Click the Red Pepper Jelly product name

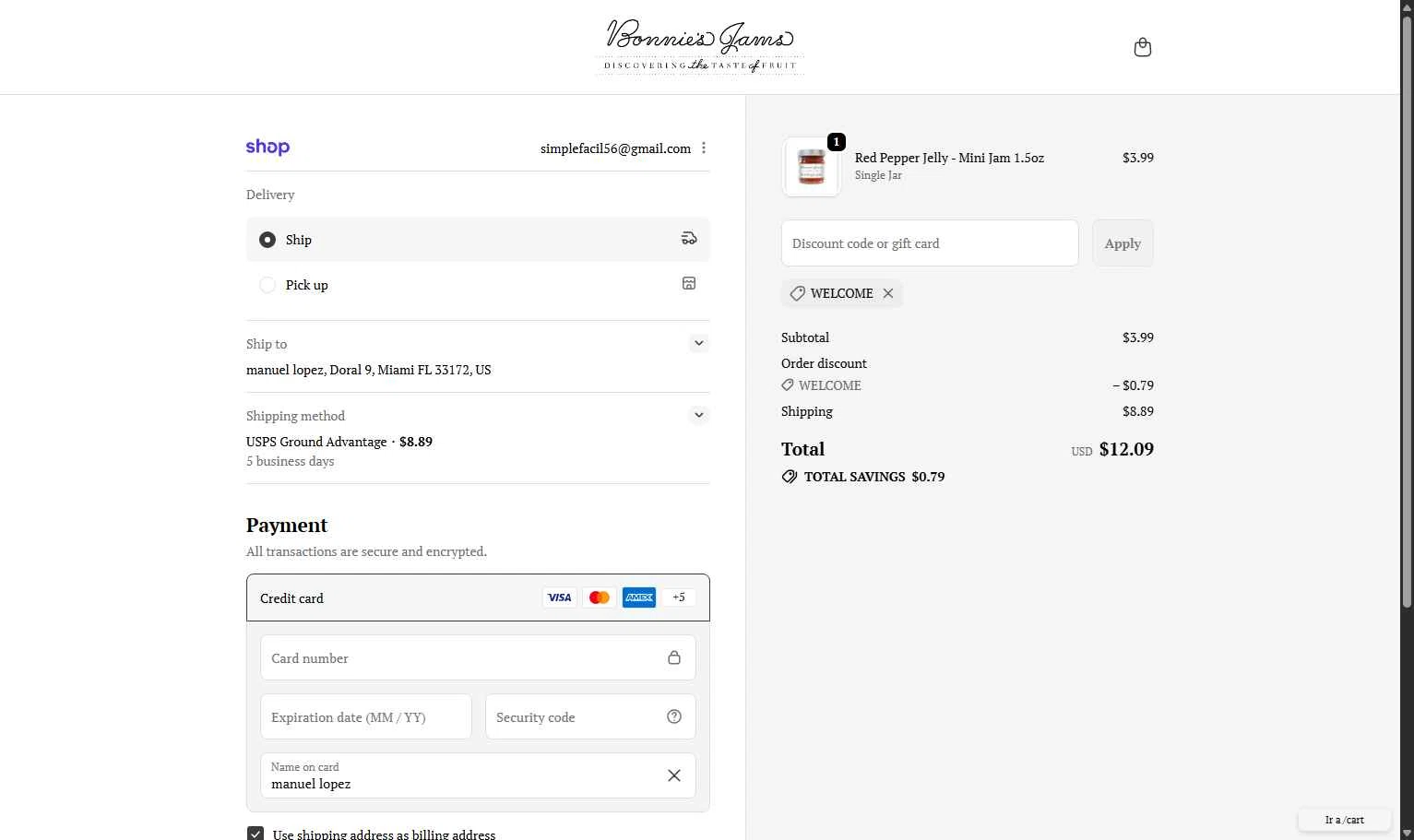949,158
